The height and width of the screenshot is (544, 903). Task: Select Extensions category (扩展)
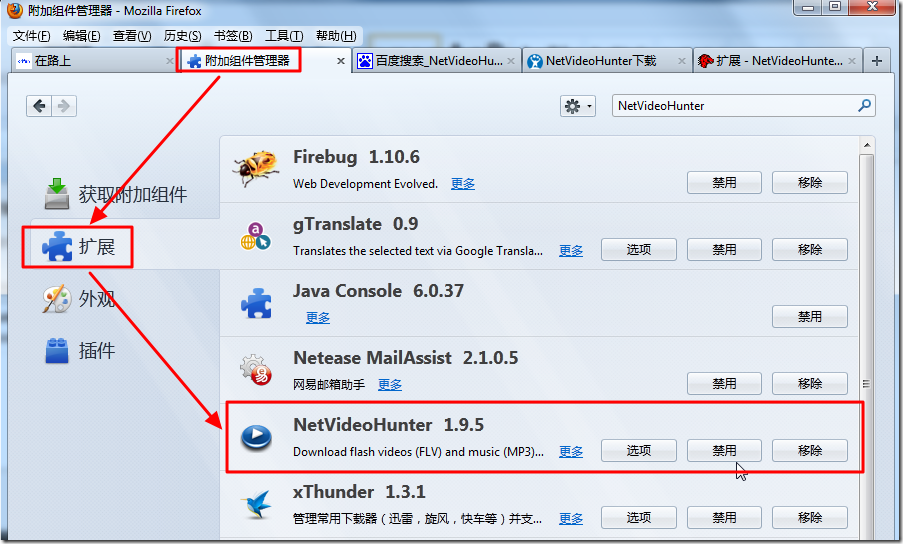click(78, 247)
